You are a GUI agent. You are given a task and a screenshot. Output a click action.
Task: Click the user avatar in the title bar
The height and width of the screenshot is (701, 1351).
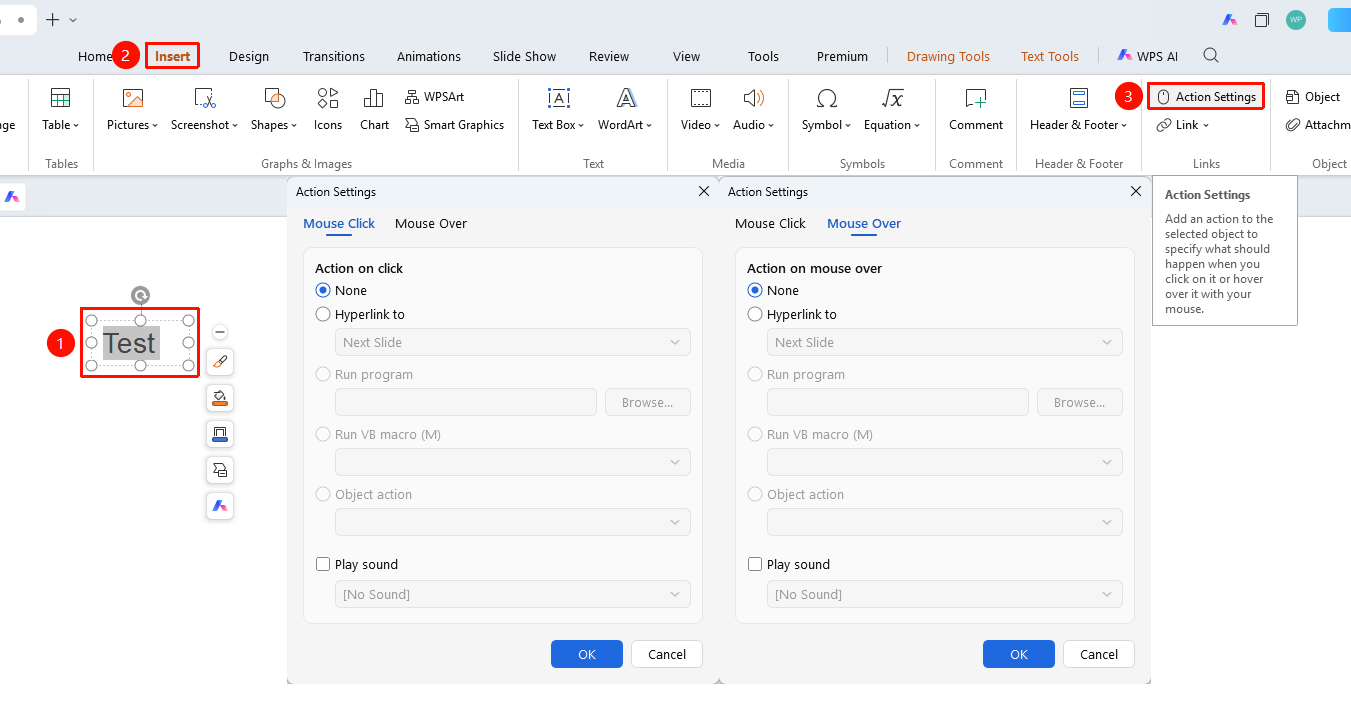[1296, 20]
